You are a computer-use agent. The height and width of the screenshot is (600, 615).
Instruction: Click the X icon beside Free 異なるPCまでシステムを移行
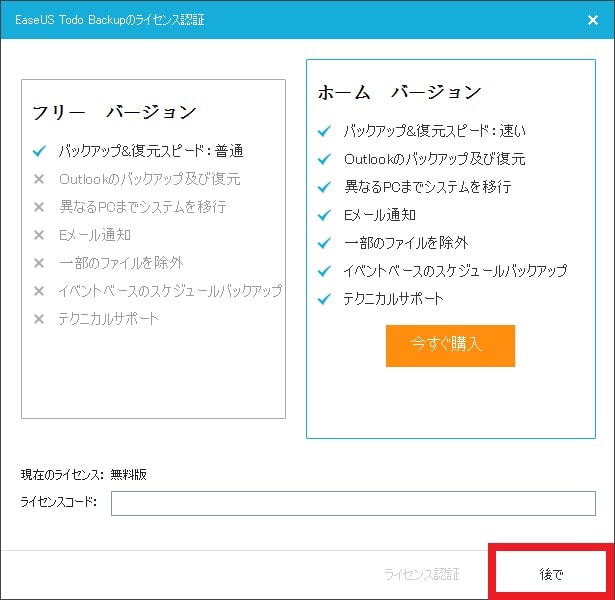[x=39, y=207]
